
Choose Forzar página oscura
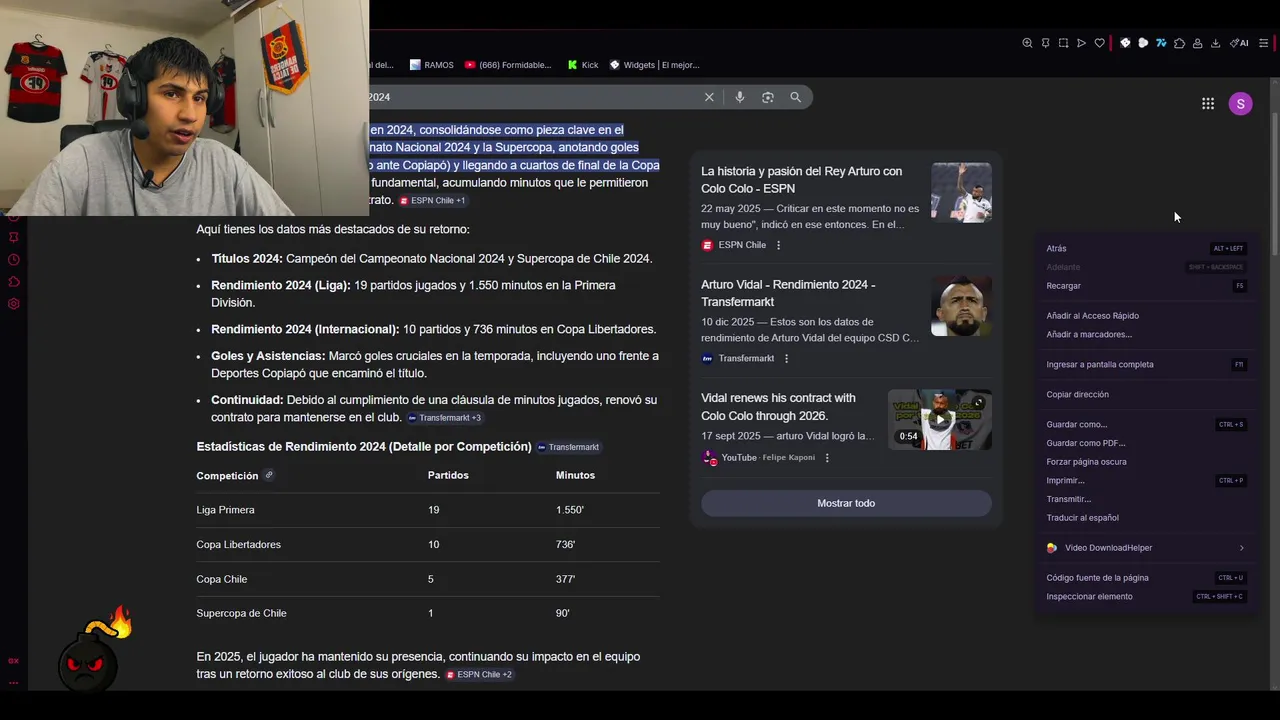point(1145,462)
